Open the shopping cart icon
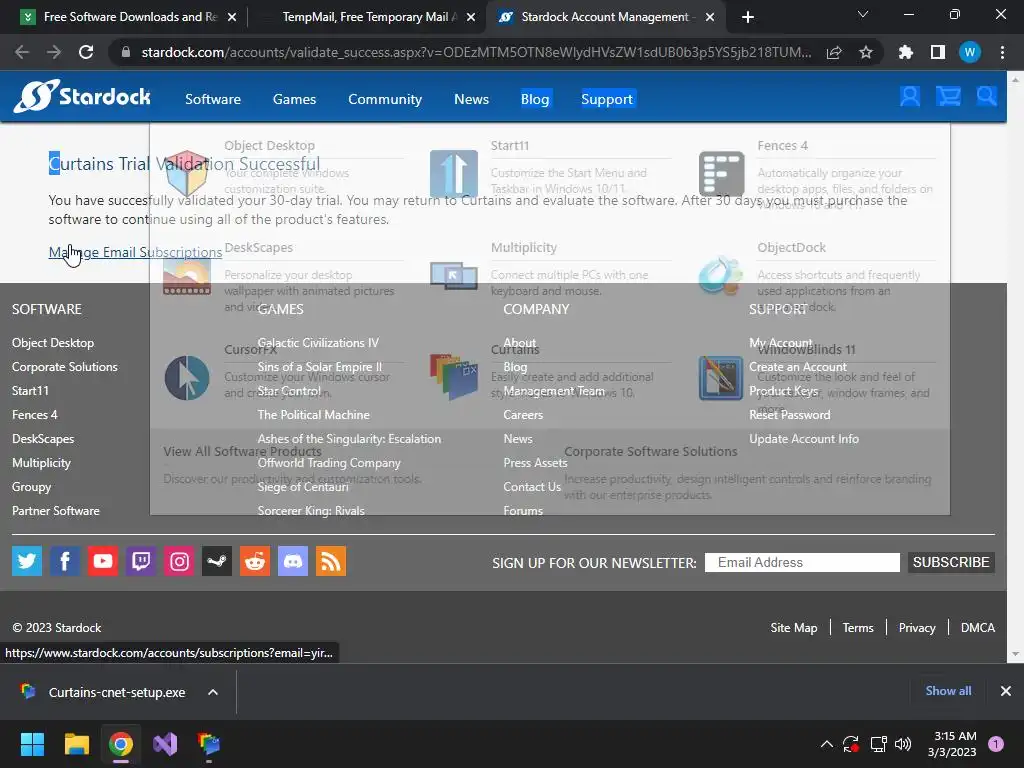The height and width of the screenshot is (768, 1024). [x=948, y=97]
